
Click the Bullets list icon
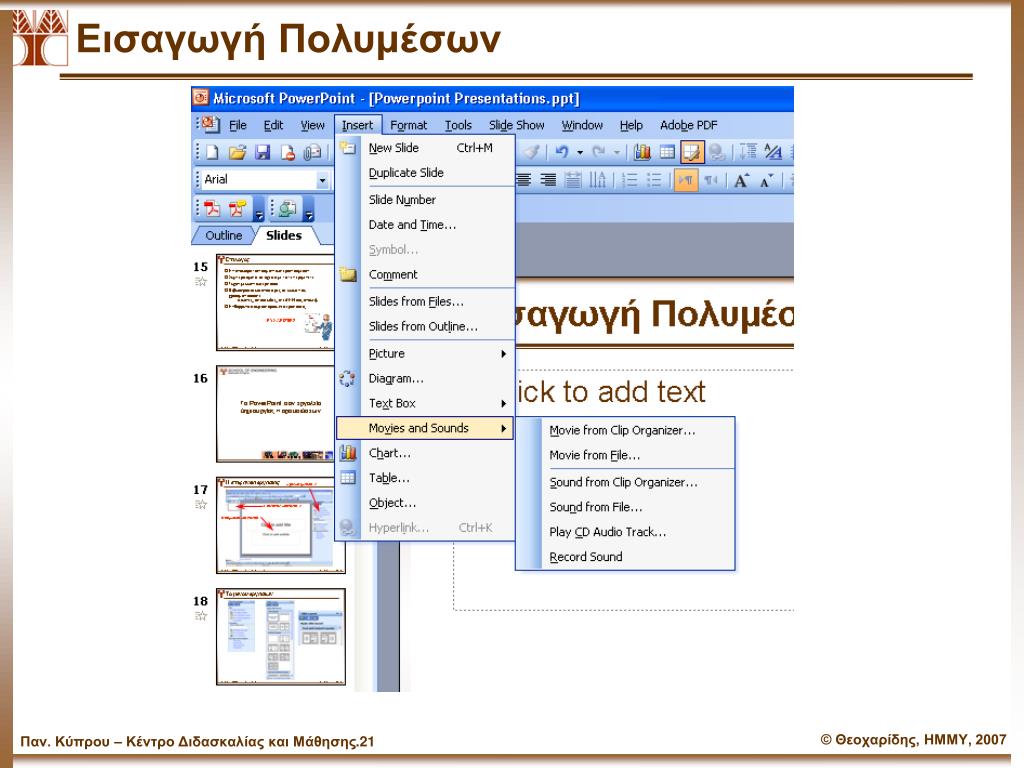[x=654, y=180]
